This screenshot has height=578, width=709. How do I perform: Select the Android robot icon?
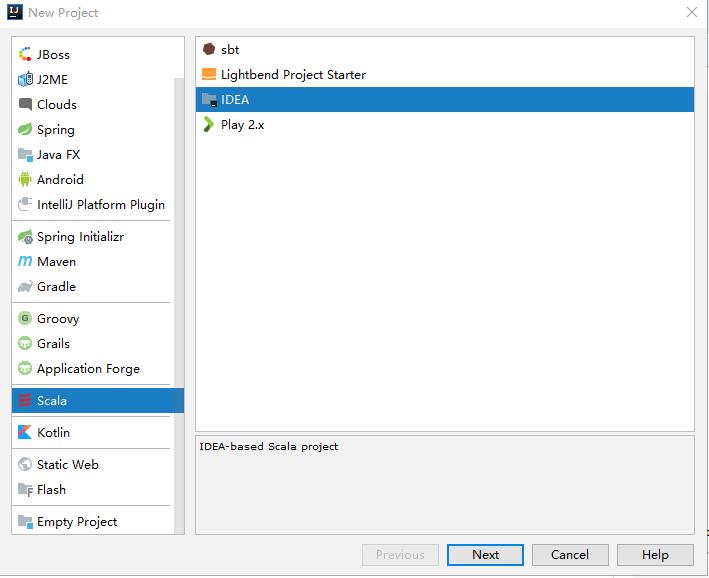(26, 180)
